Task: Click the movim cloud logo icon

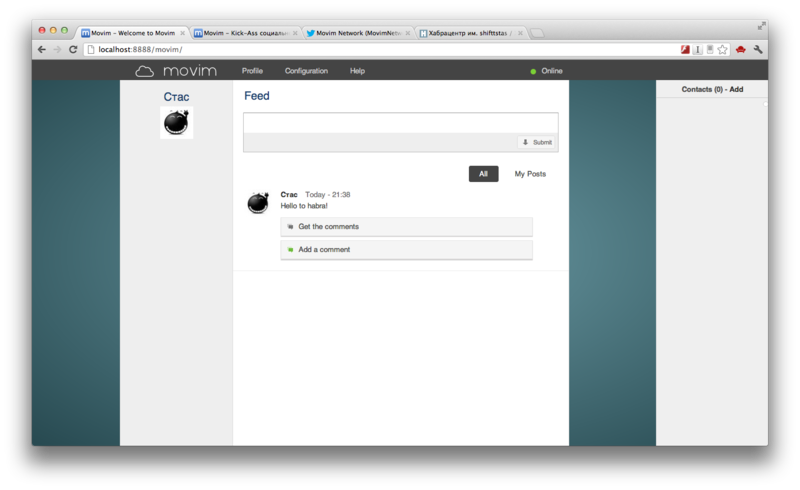Action: pyautogui.click(x=144, y=71)
